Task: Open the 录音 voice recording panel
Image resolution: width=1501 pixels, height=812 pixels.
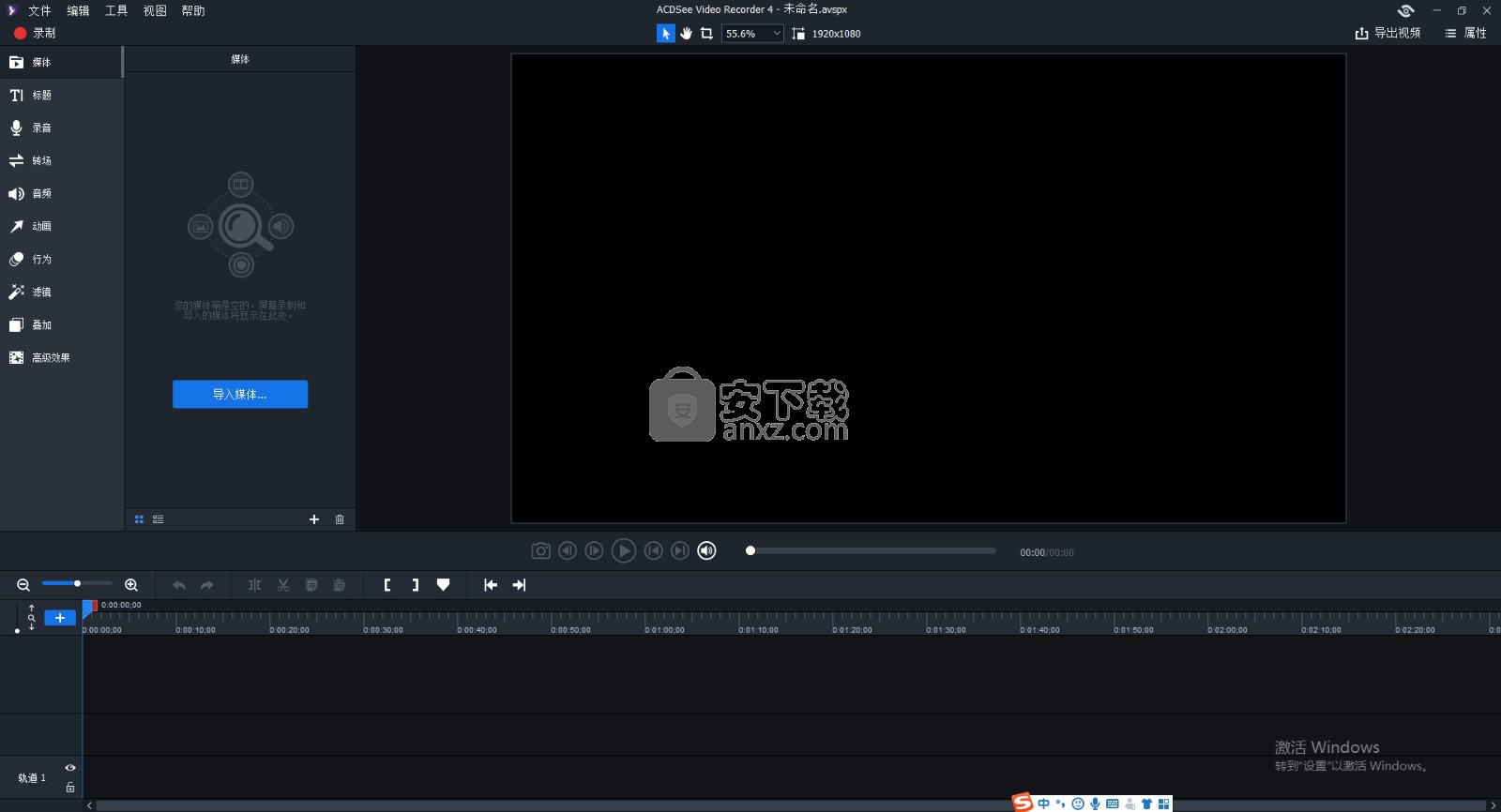Action: 61,128
